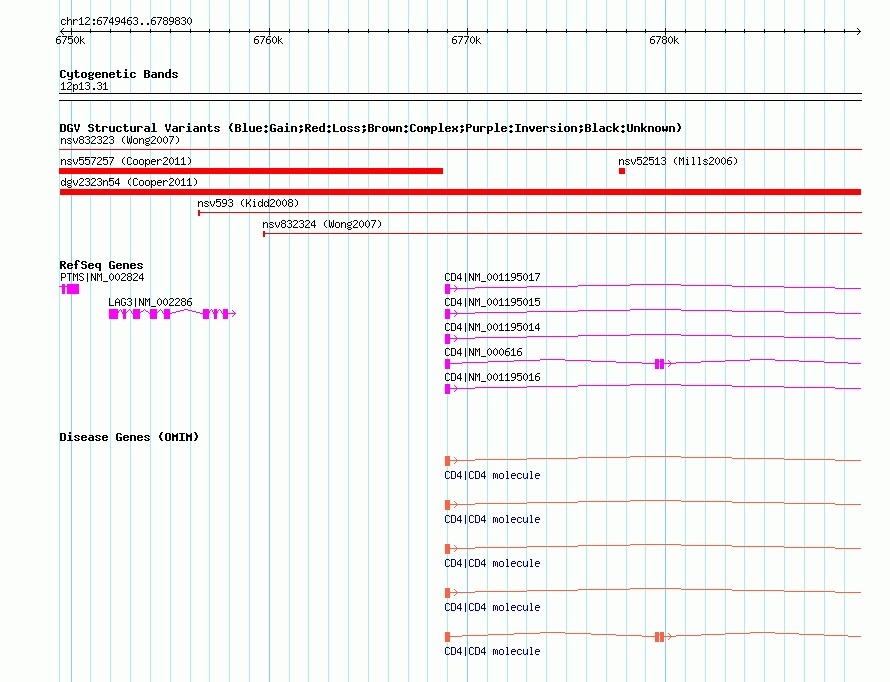Click the first CD4|CD4 molecule OMIM label
This screenshot has width=890, height=682.
click(x=492, y=475)
